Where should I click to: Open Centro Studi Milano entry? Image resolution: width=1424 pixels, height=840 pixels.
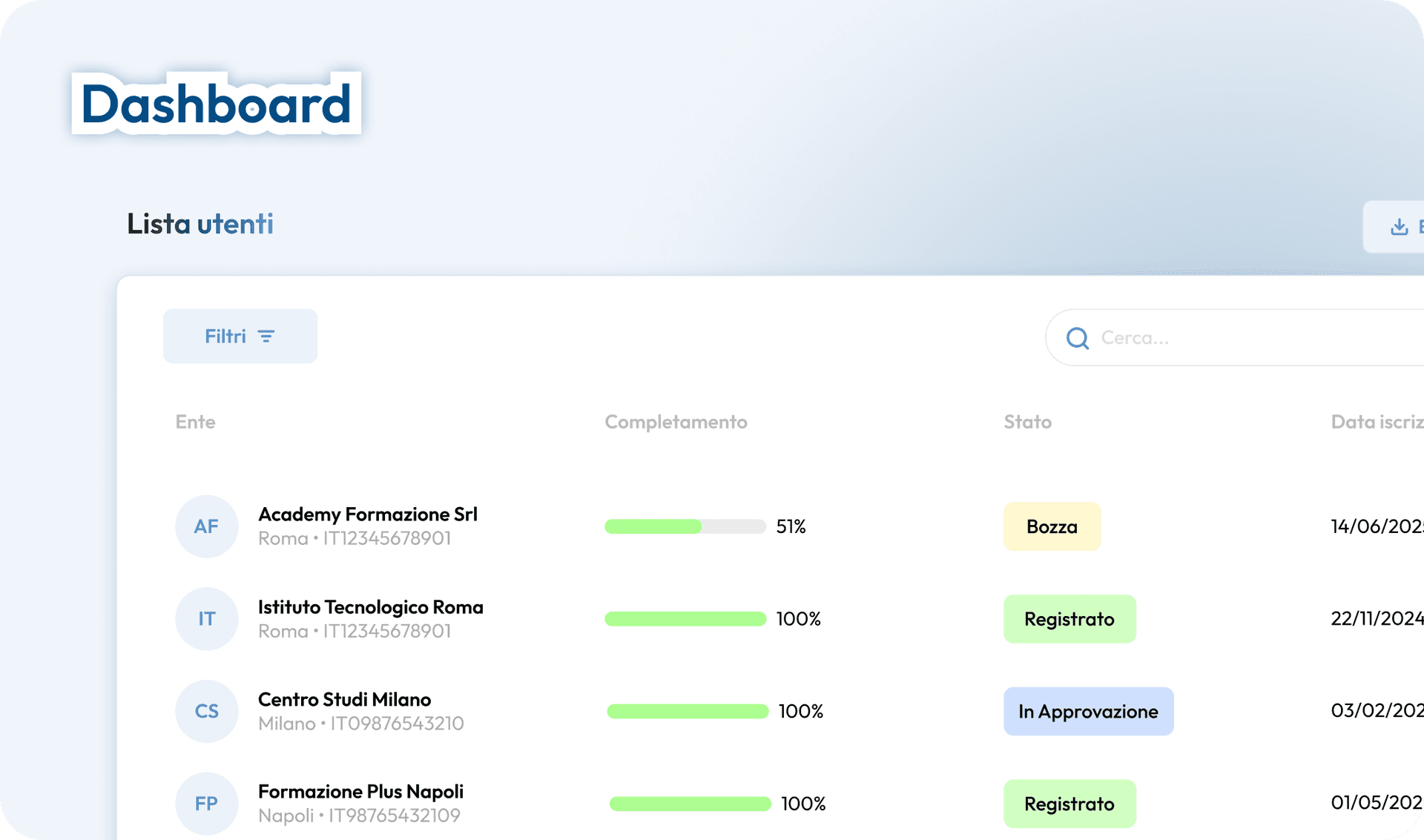[x=344, y=699]
